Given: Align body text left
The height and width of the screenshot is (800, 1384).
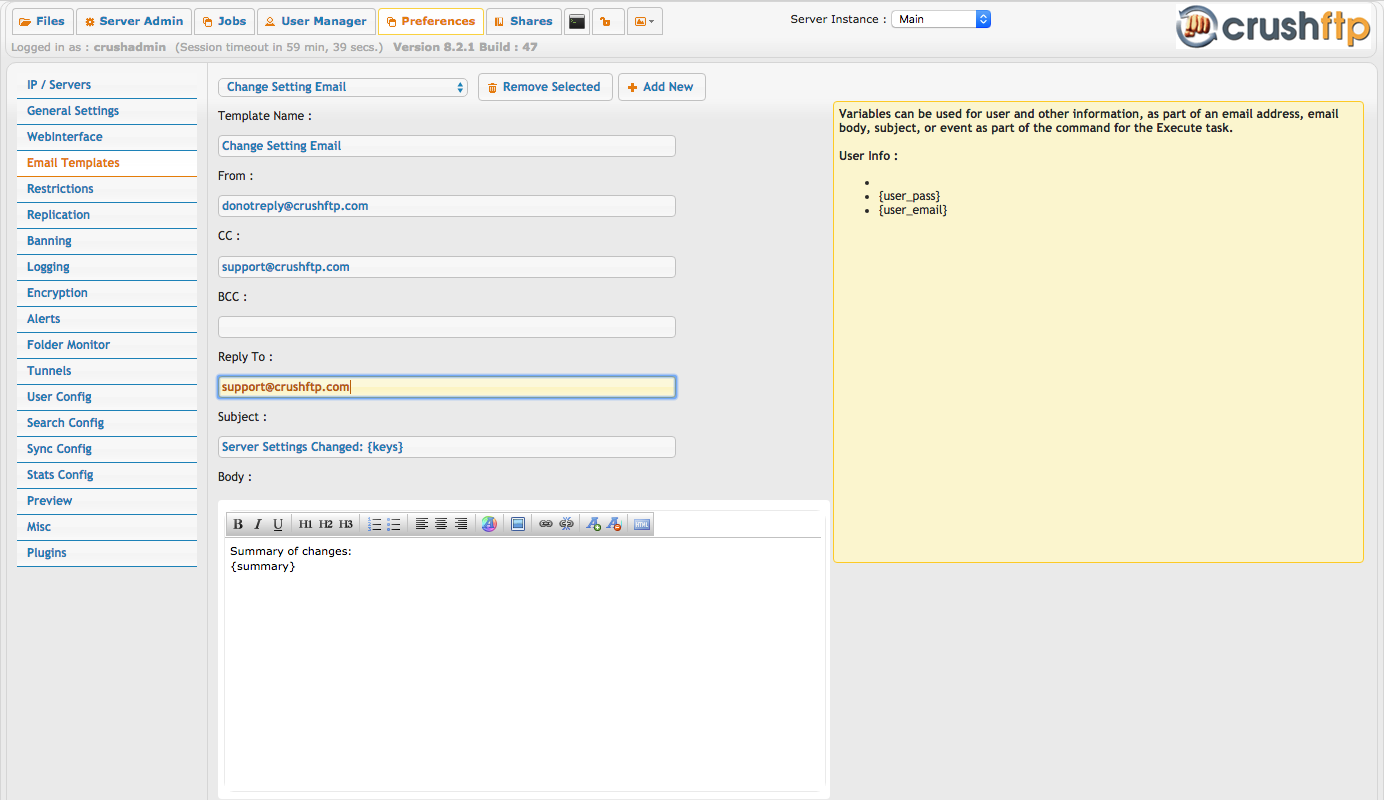Looking at the screenshot, I should click(422, 524).
